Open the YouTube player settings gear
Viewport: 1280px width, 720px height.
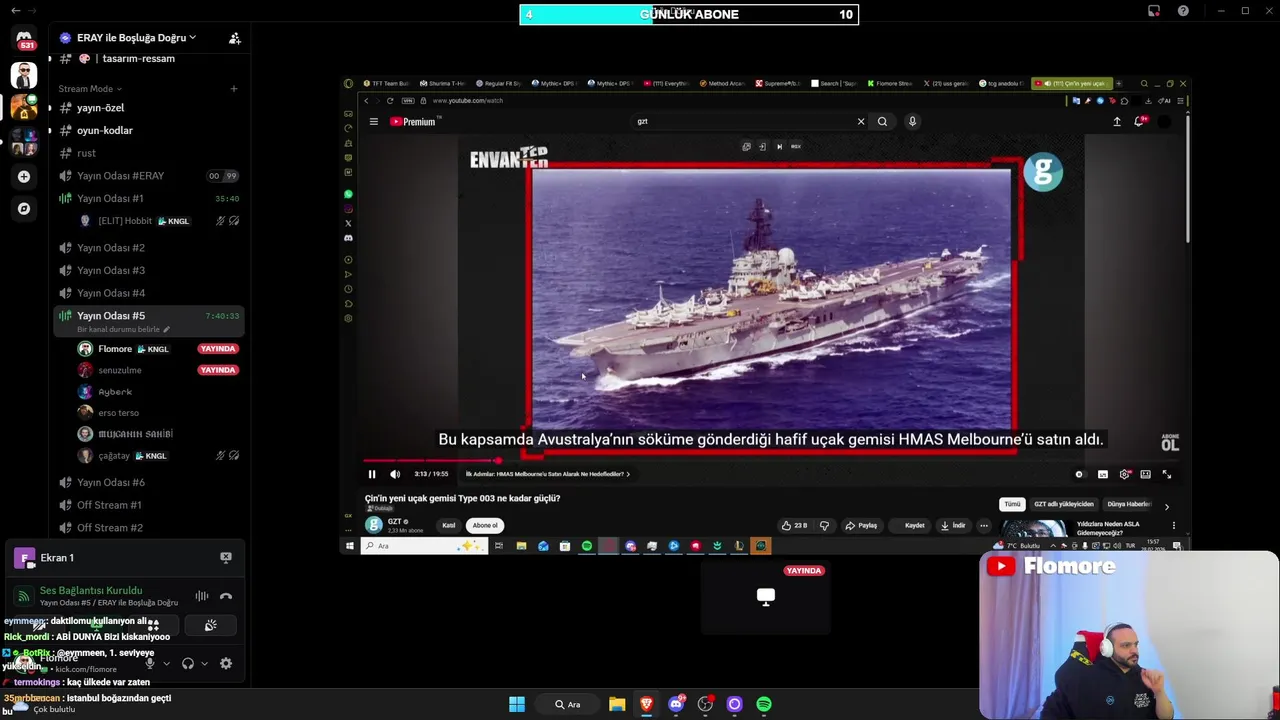(1124, 474)
